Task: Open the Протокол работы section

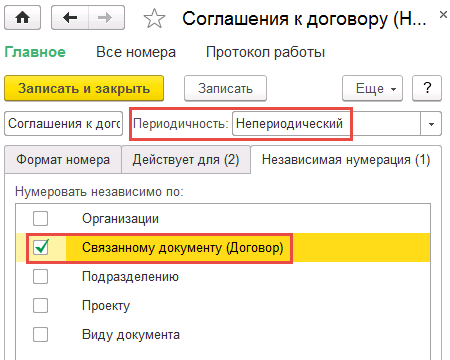Action: point(265,52)
